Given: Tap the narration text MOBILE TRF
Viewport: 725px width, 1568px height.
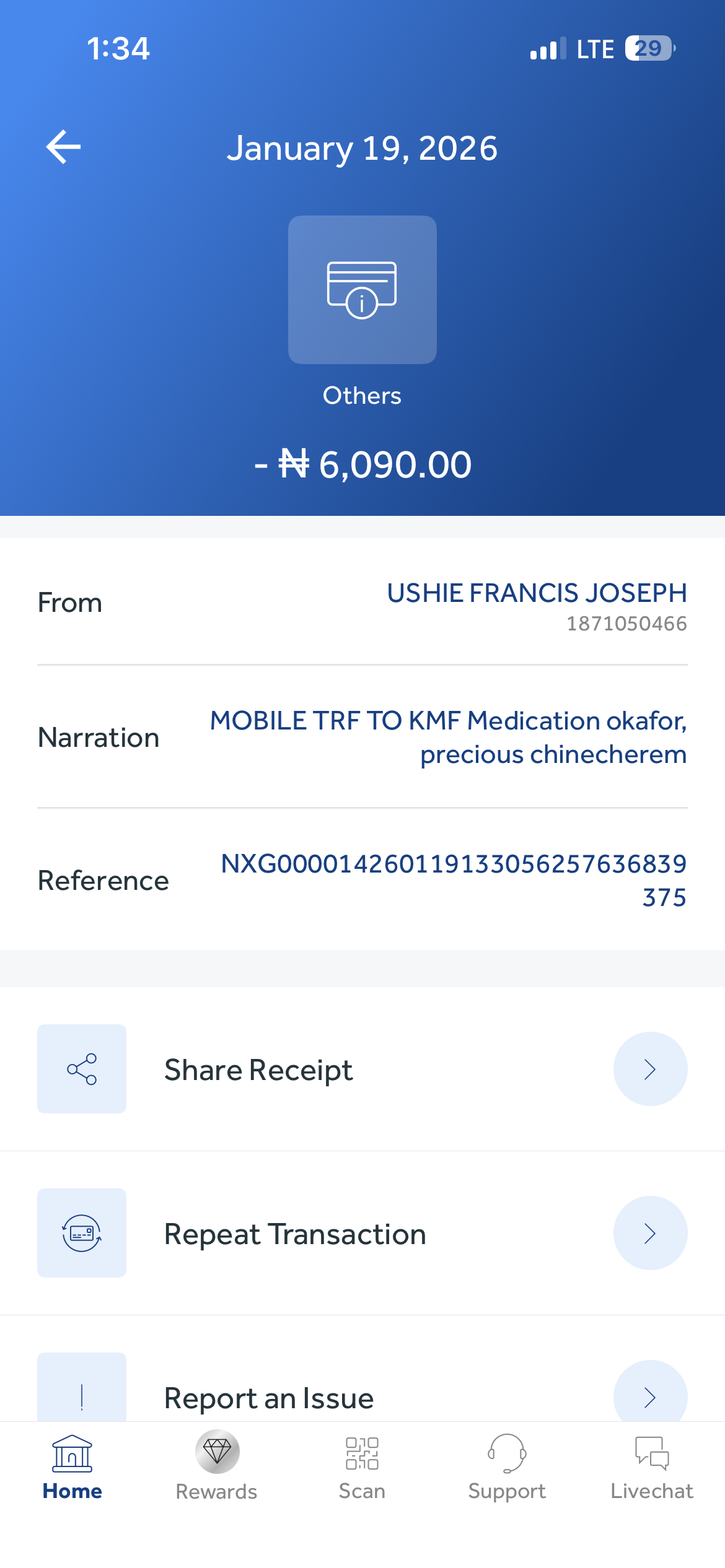Looking at the screenshot, I should tap(448, 737).
